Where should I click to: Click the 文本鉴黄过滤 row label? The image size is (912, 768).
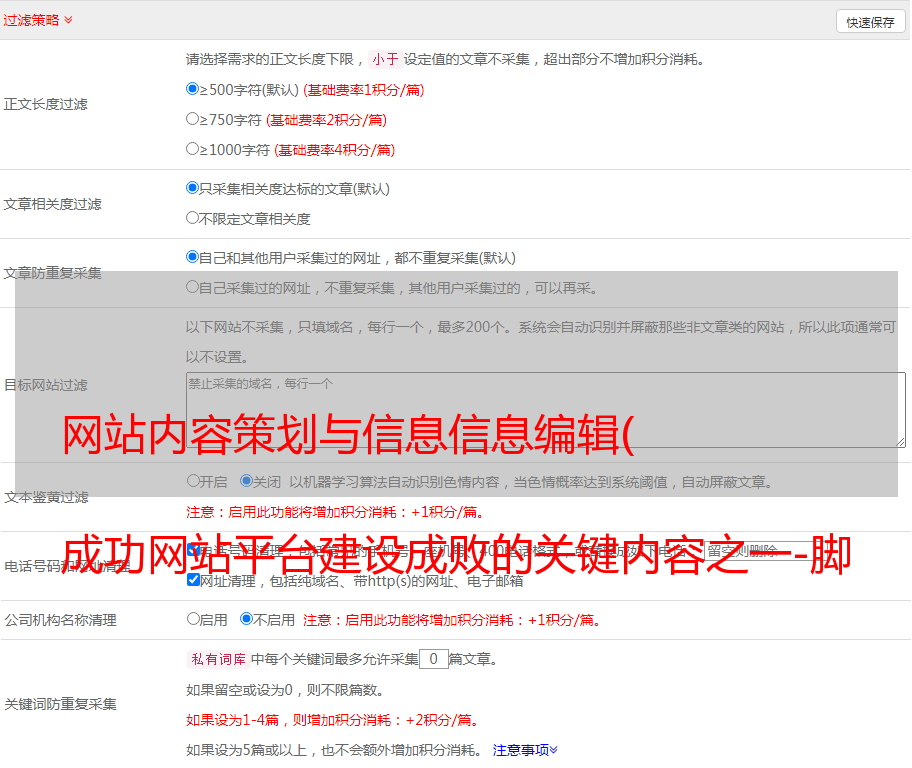pyautogui.click(x=47, y=497)
